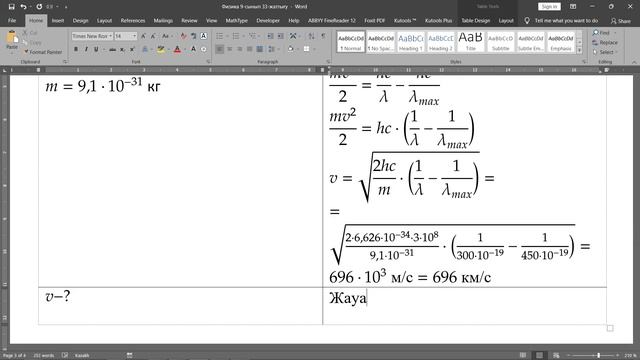Toggle Bold formatting

[76, 49]
